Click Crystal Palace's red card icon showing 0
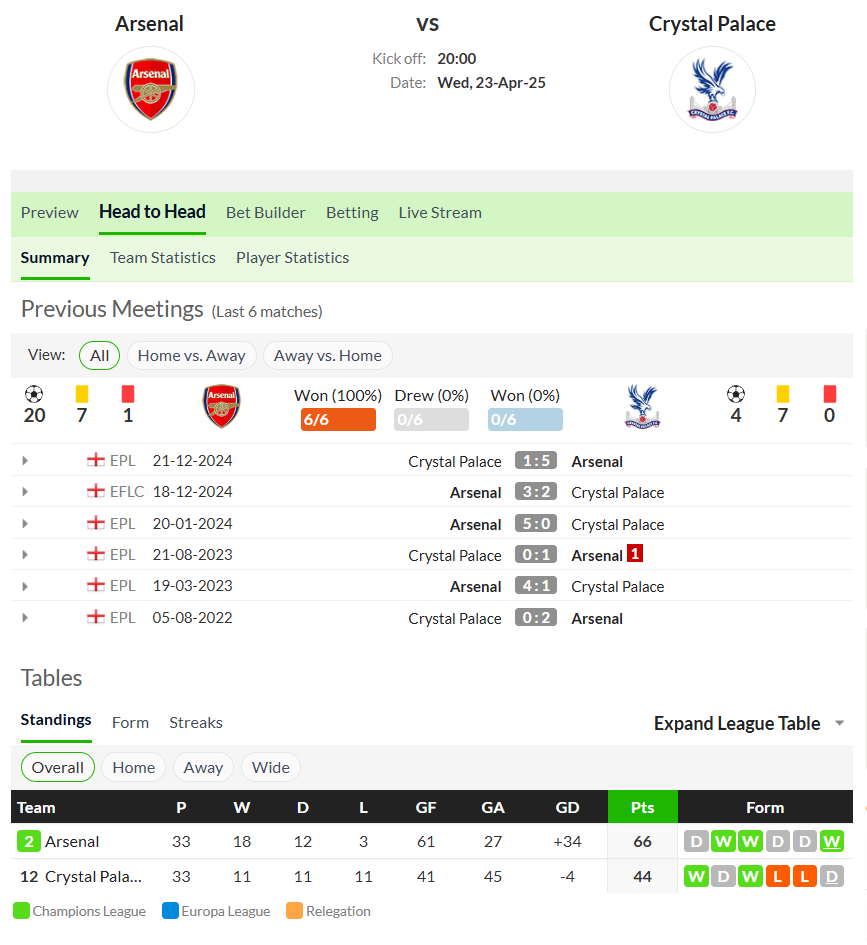Viewport: 867px width, 945px height. click(x=830, y=394)
